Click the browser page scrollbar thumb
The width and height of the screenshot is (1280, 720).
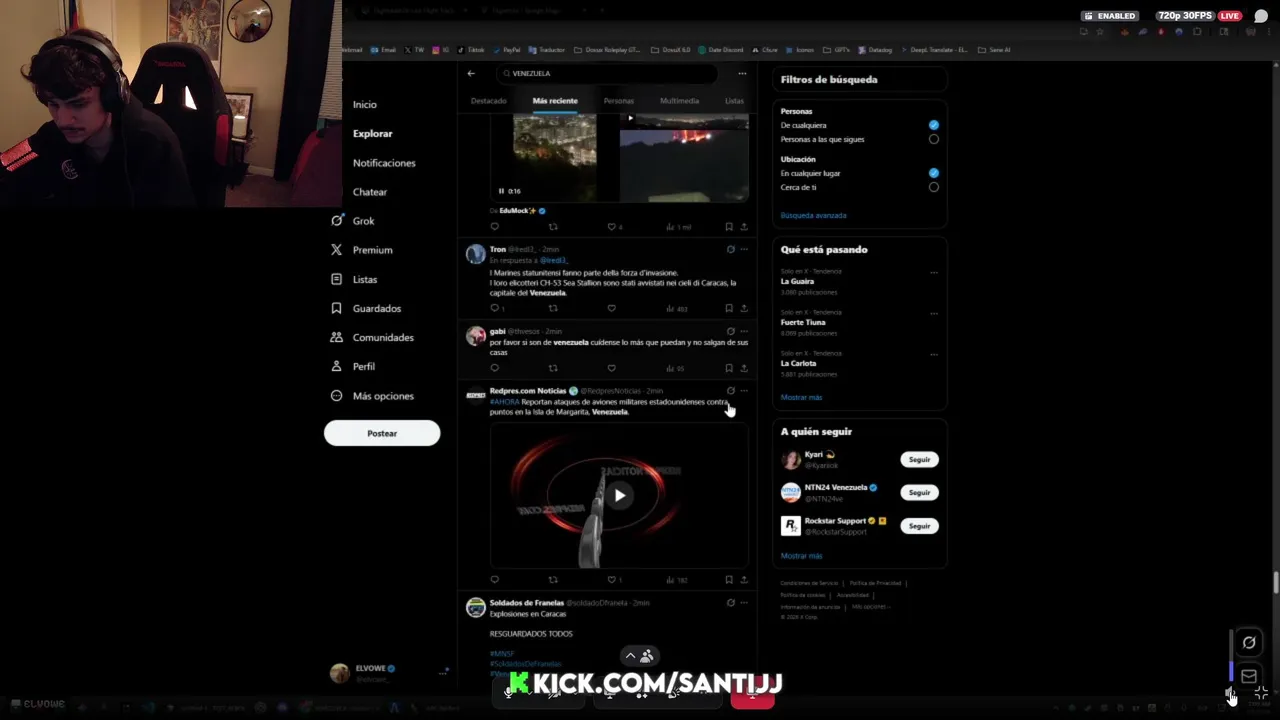click(1275, 582)
